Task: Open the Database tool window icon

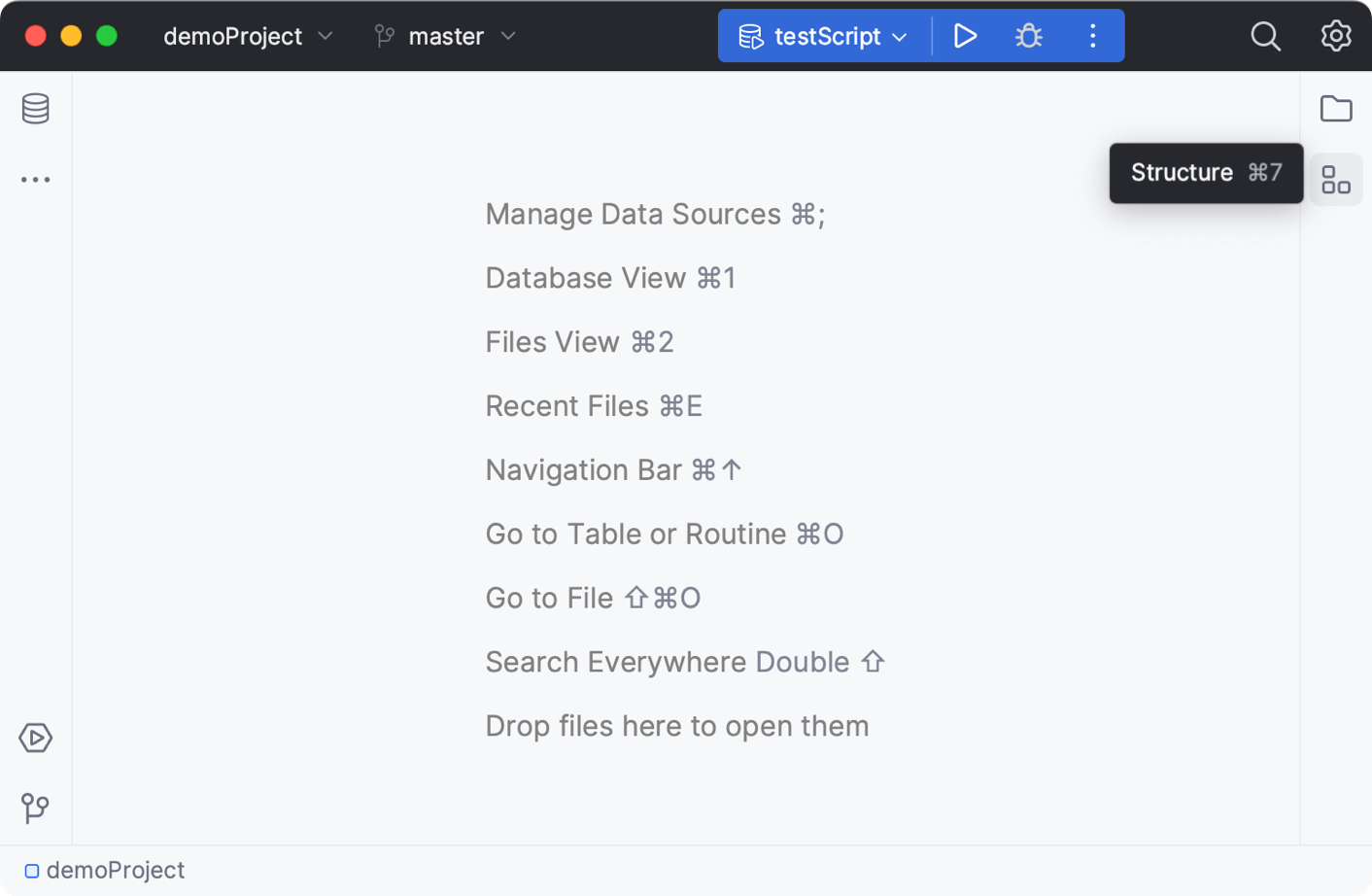Action: point(35,109)
